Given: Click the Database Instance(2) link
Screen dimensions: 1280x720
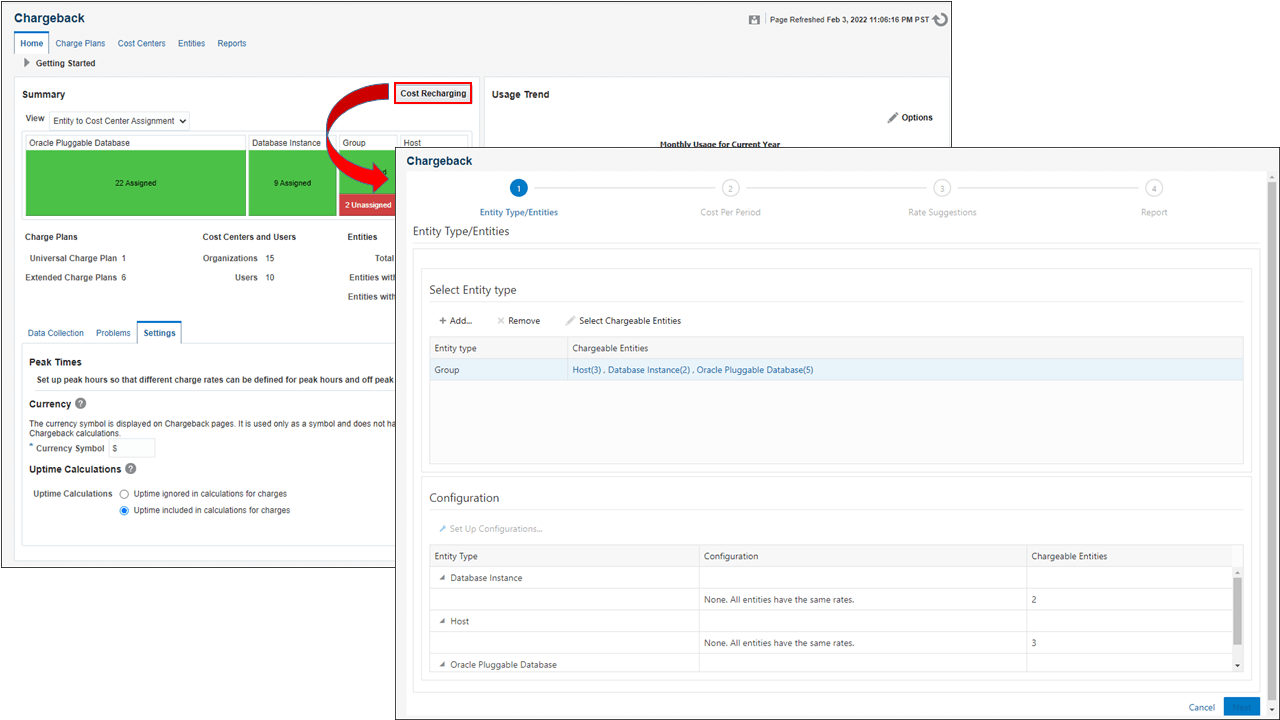Looking at the screenshot, I should 649,370.
